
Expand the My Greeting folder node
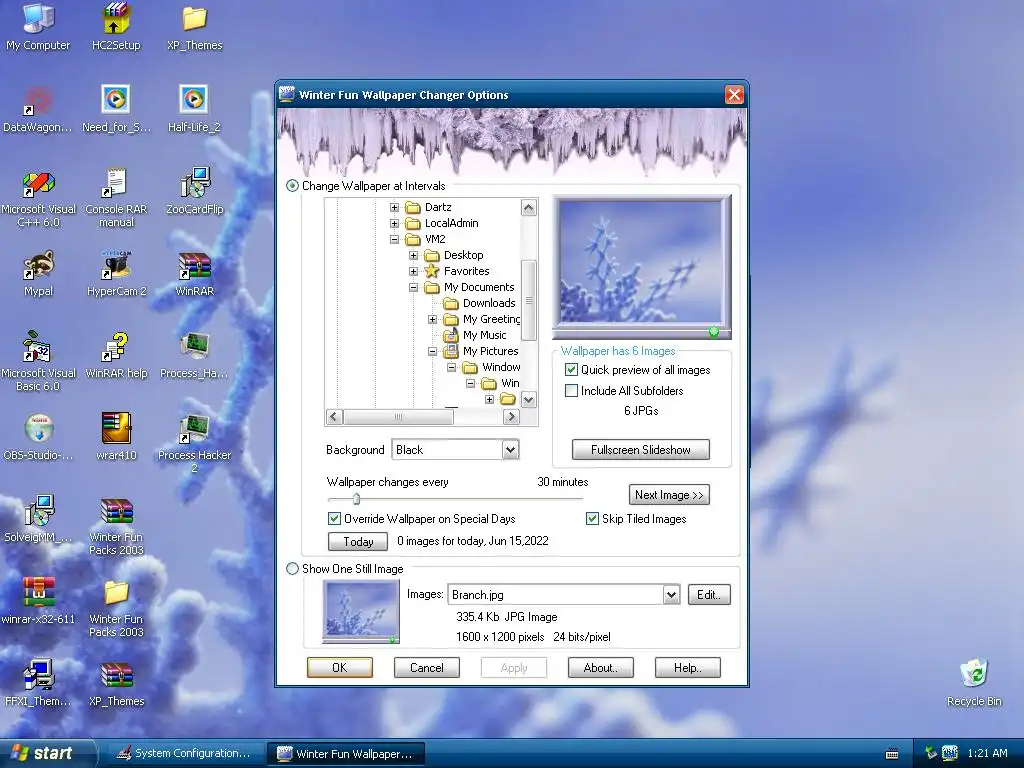tap(432, 319)
